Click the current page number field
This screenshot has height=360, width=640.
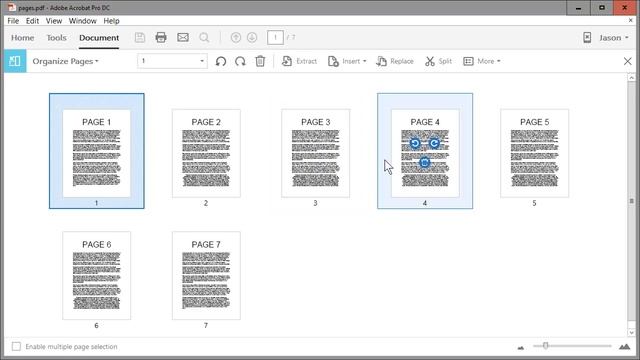click(x=275, y=38)
